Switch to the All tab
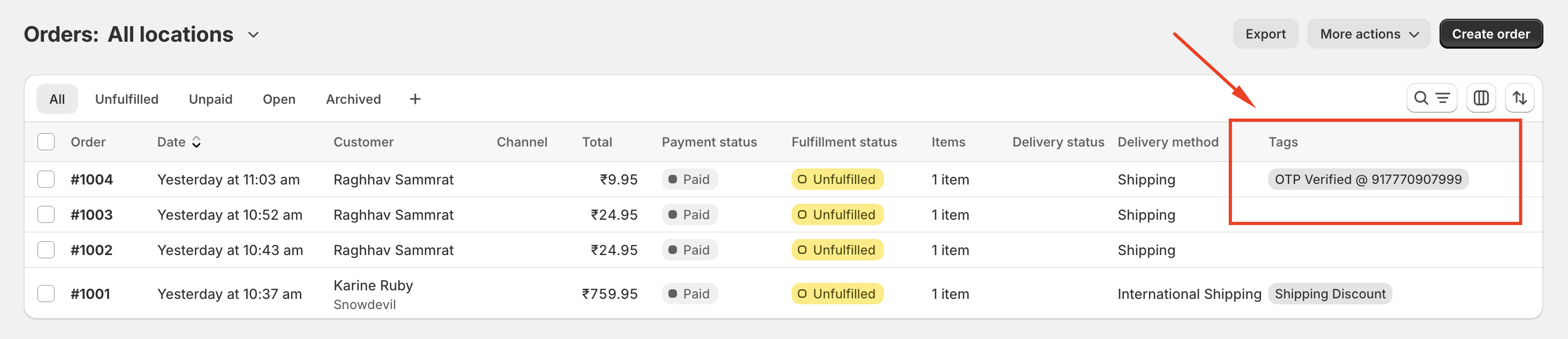The height and width of the screenshot is (339, 1568). (57, 98)
